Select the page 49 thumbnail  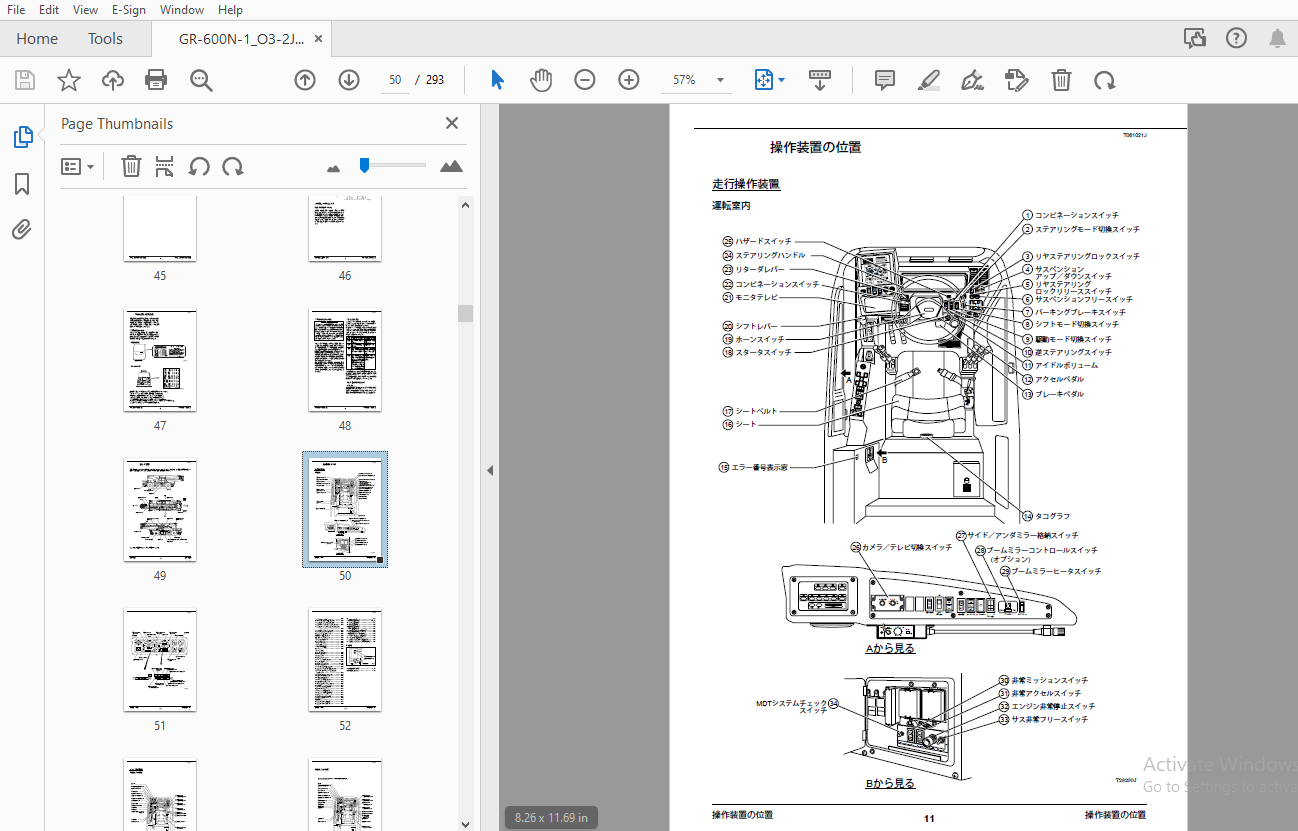point(160,510)
